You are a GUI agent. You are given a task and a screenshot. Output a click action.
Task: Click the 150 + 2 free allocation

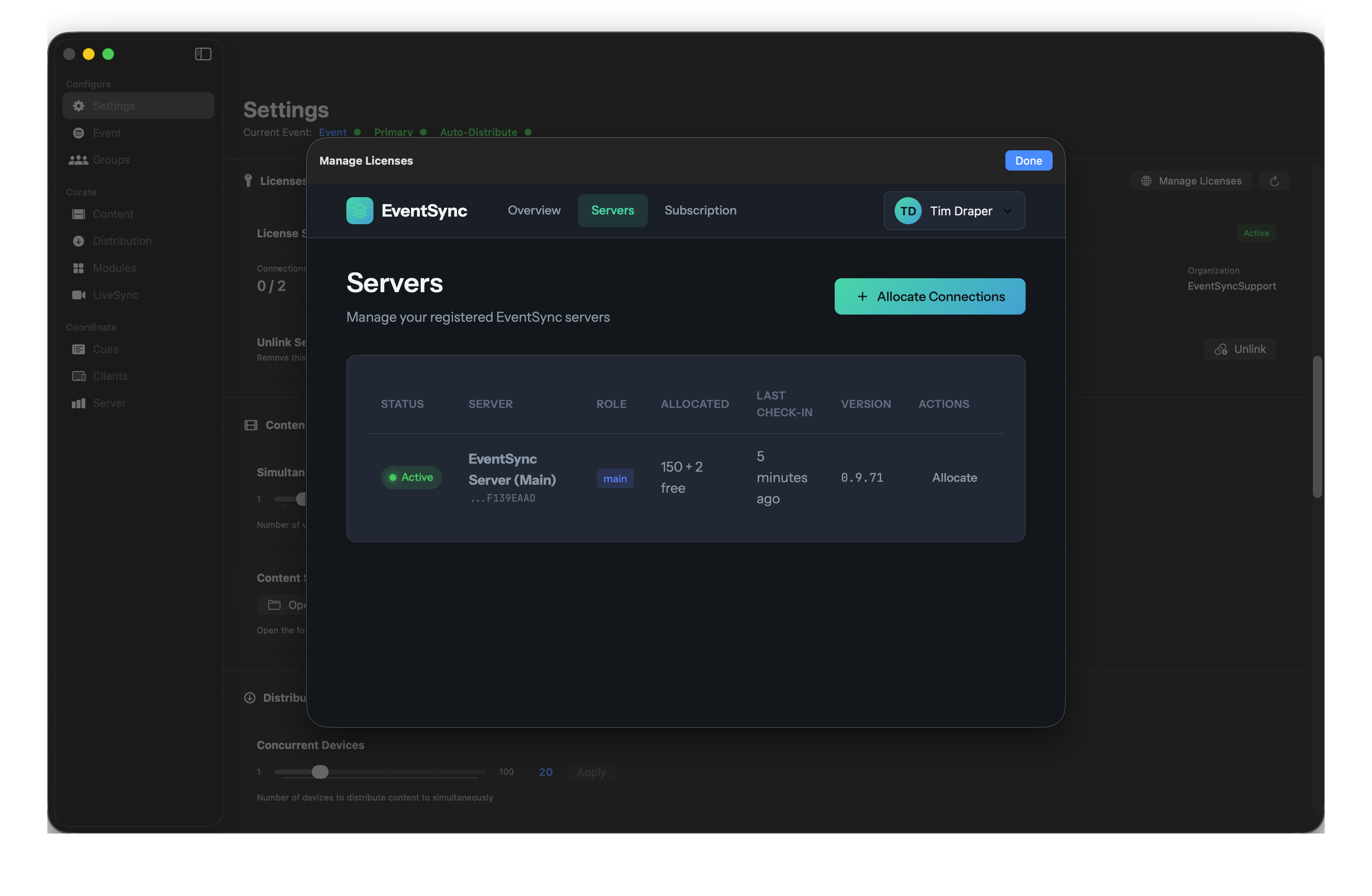coord(681,477)
